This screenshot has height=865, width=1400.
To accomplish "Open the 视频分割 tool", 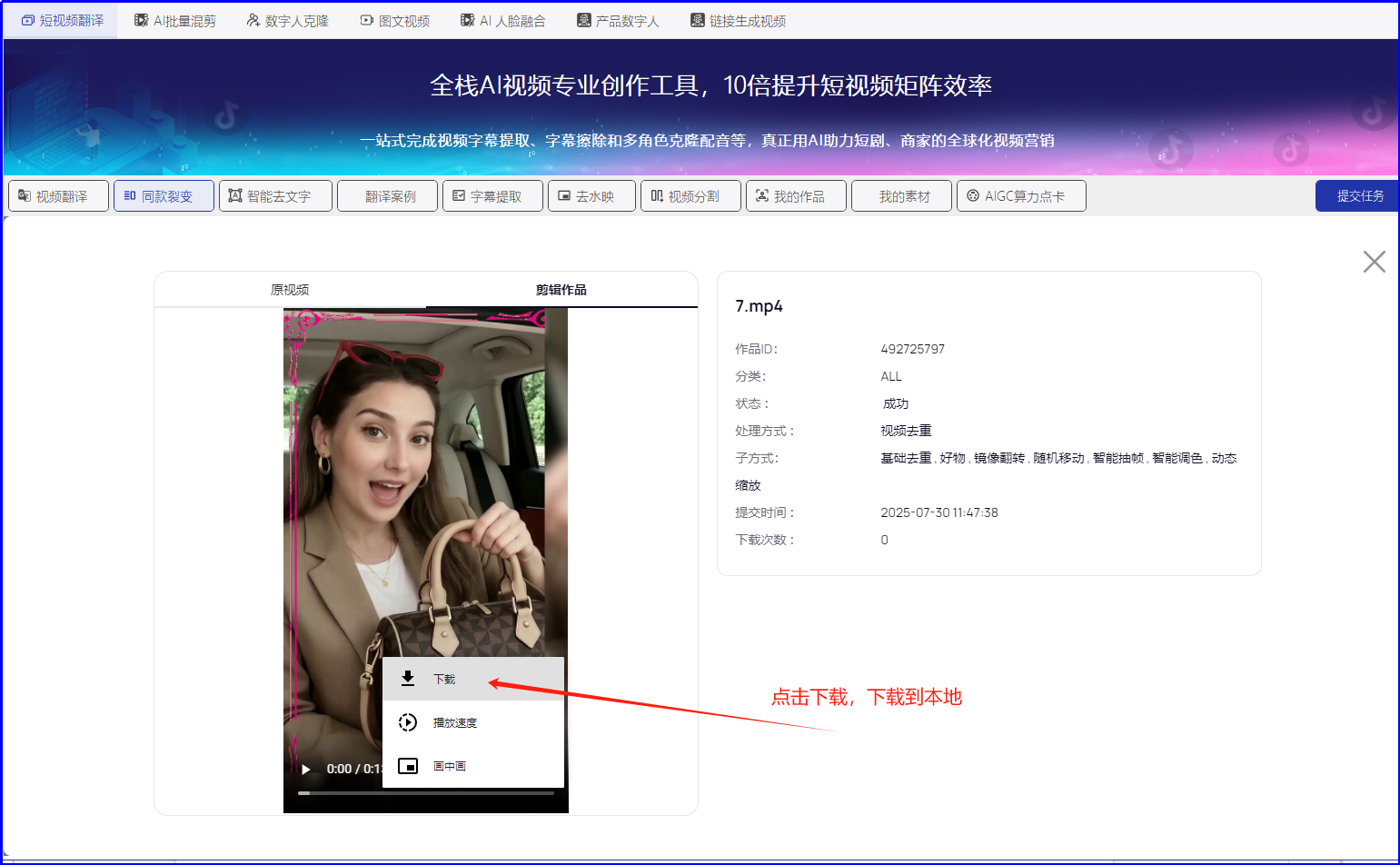I will tap(690, 196).
